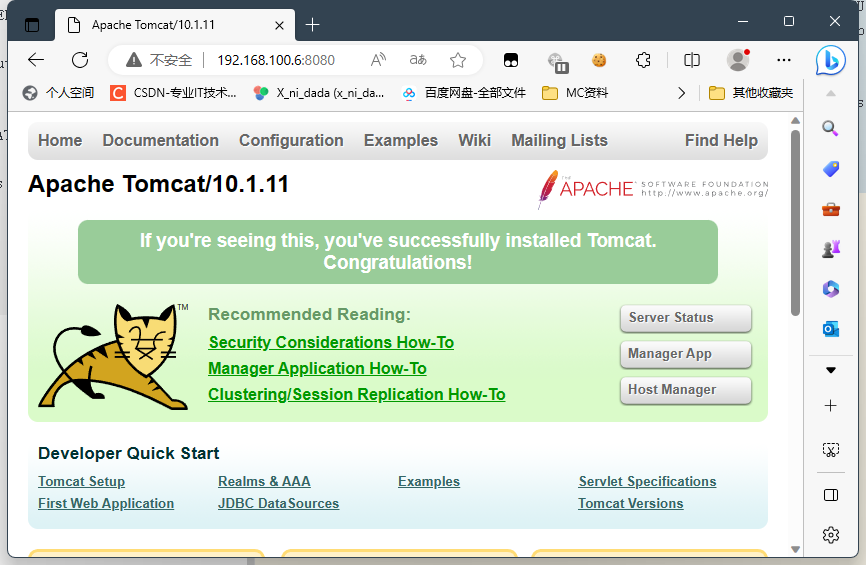Open the MC资料 bookmarks folder
Viewport: 866px width, 565px height.
tap(575, 93)
